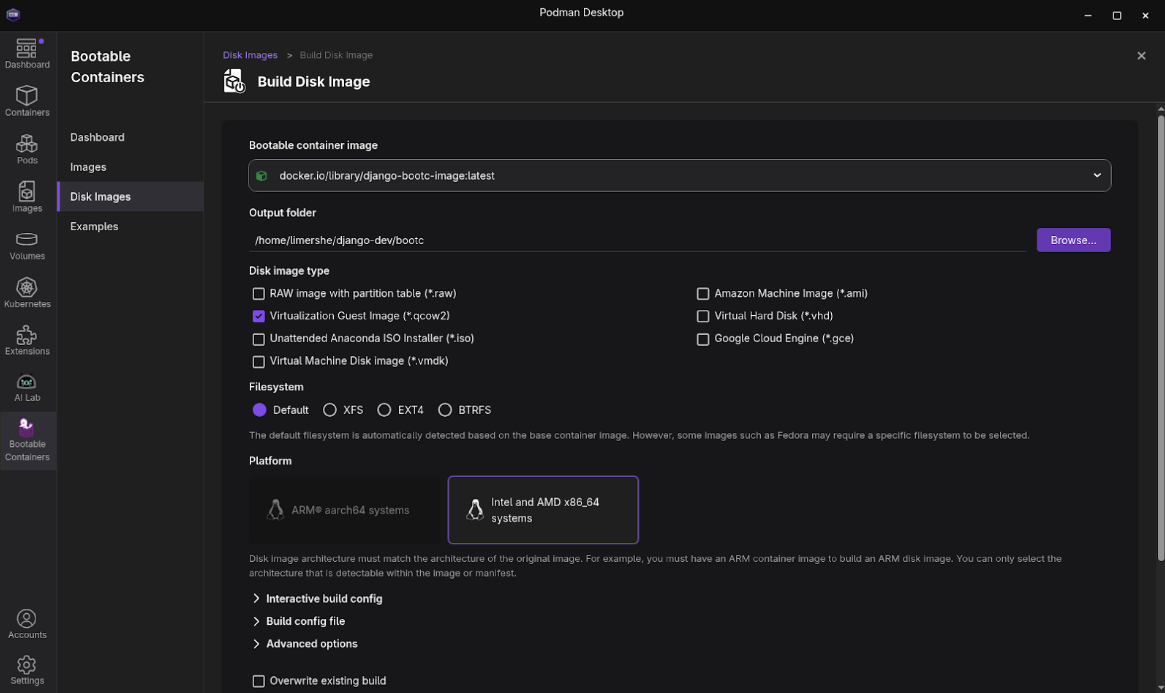Check the Overwrite existing build option
This screenshot has width=1165, height=693.
[x=259, y=681]
